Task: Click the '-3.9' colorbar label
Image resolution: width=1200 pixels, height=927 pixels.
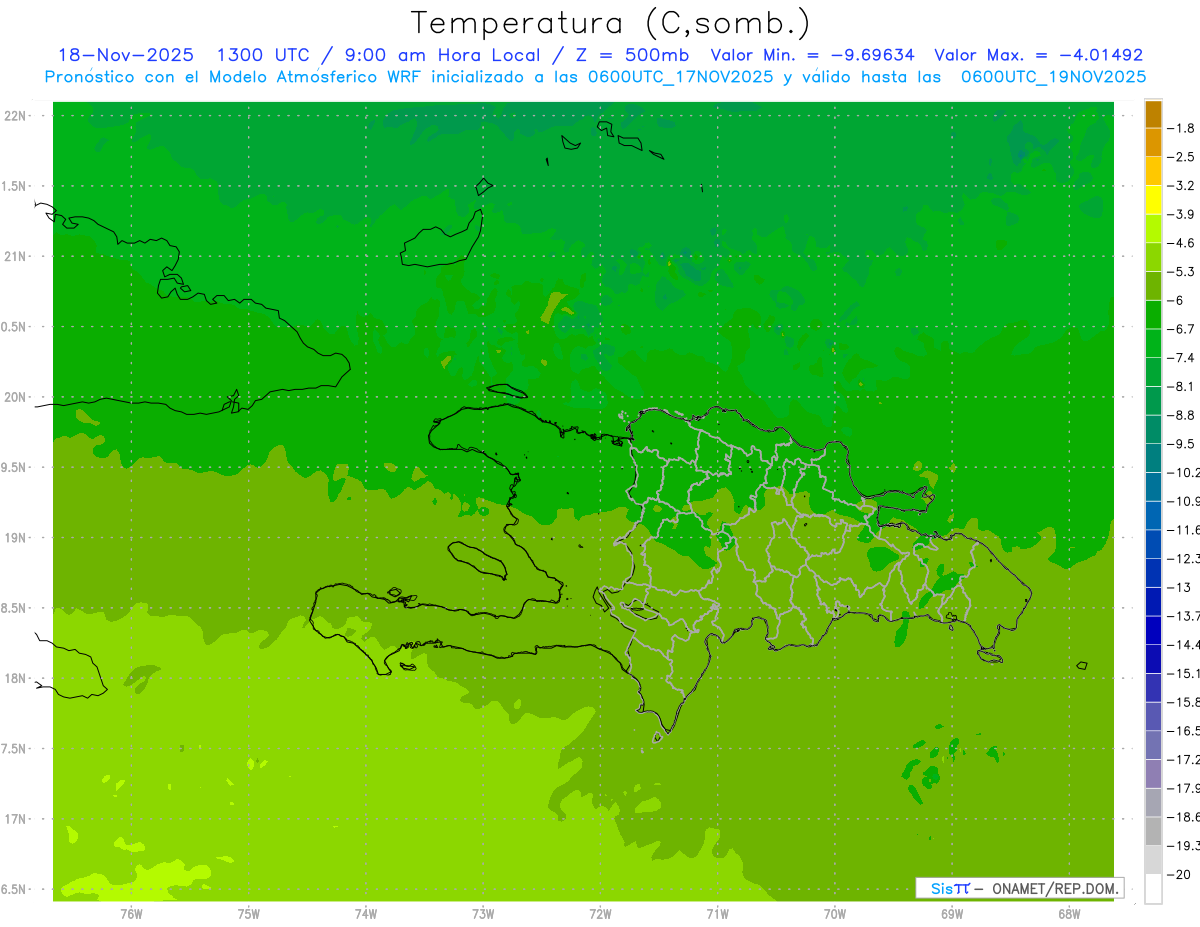Action: (1181, 214)
